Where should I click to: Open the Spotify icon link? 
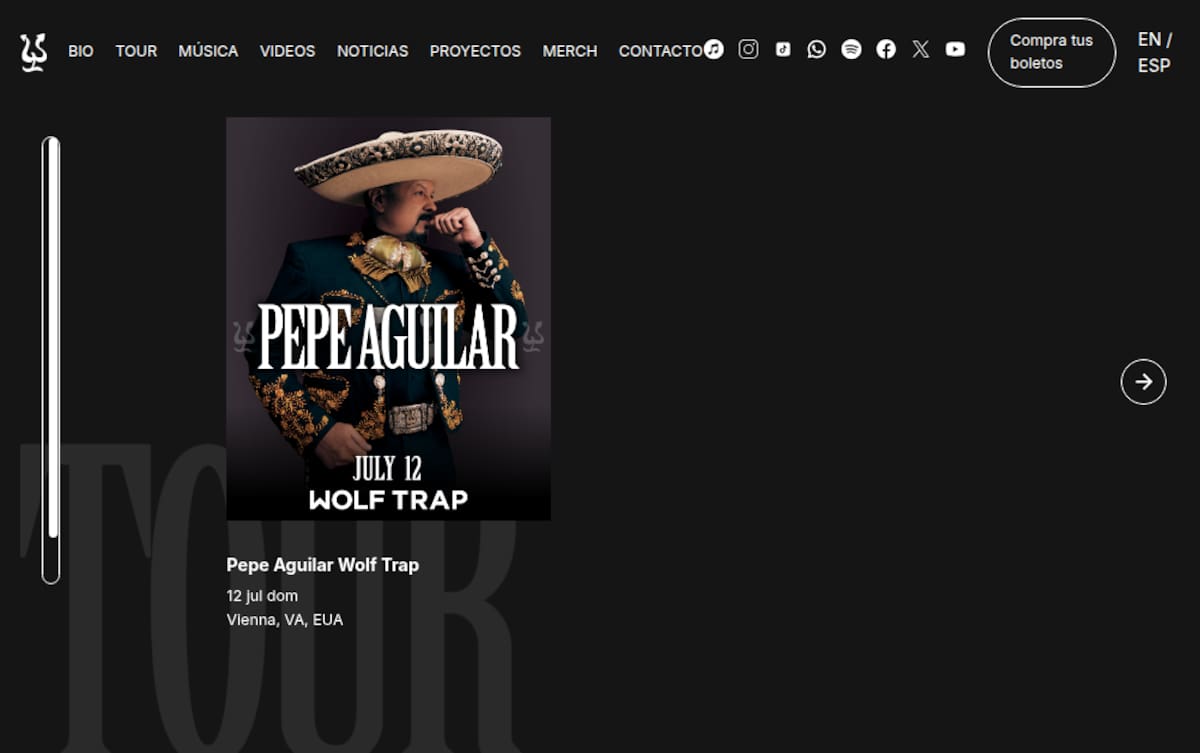point(851,49)
